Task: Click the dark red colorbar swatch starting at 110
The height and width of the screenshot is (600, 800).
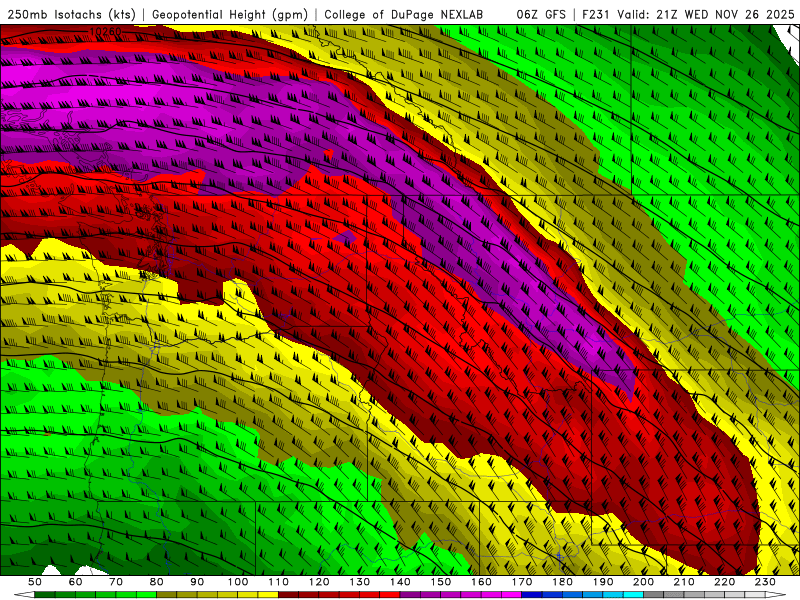Action: click(x=288, y=594)
